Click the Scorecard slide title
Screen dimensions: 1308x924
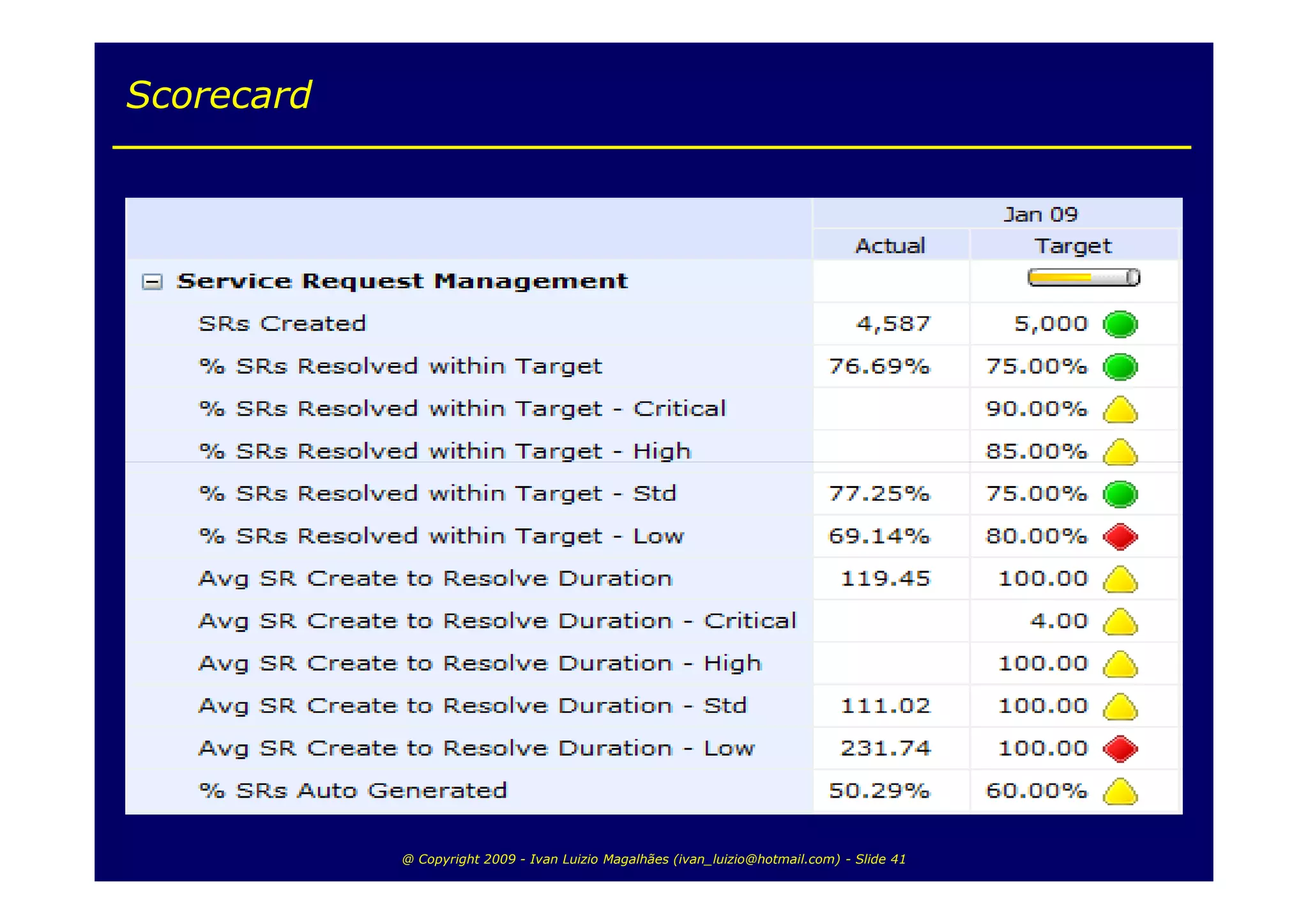click(x=218, y=95)
